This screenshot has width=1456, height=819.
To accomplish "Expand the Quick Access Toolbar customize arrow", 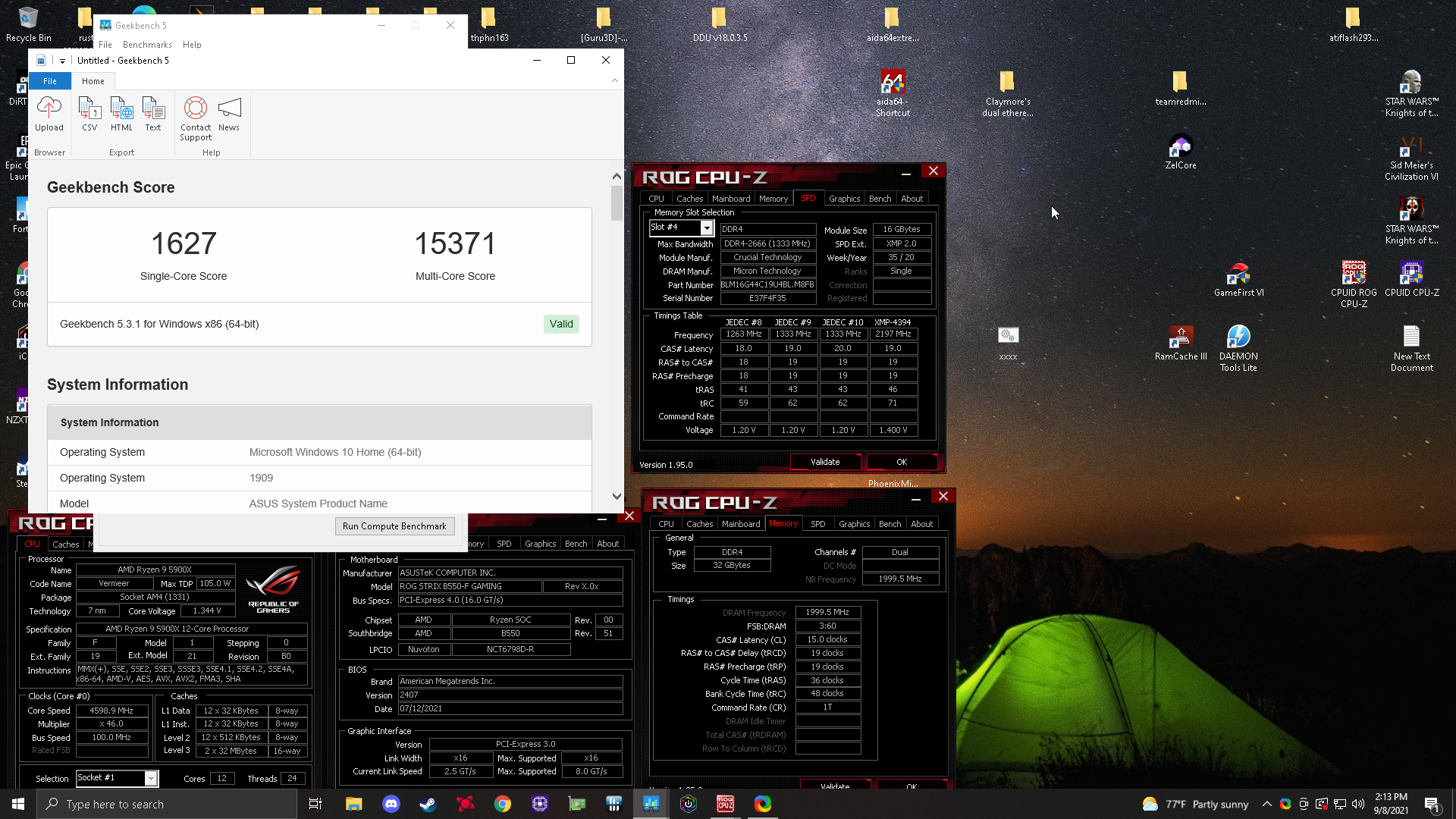I will [x=62, y=61].
